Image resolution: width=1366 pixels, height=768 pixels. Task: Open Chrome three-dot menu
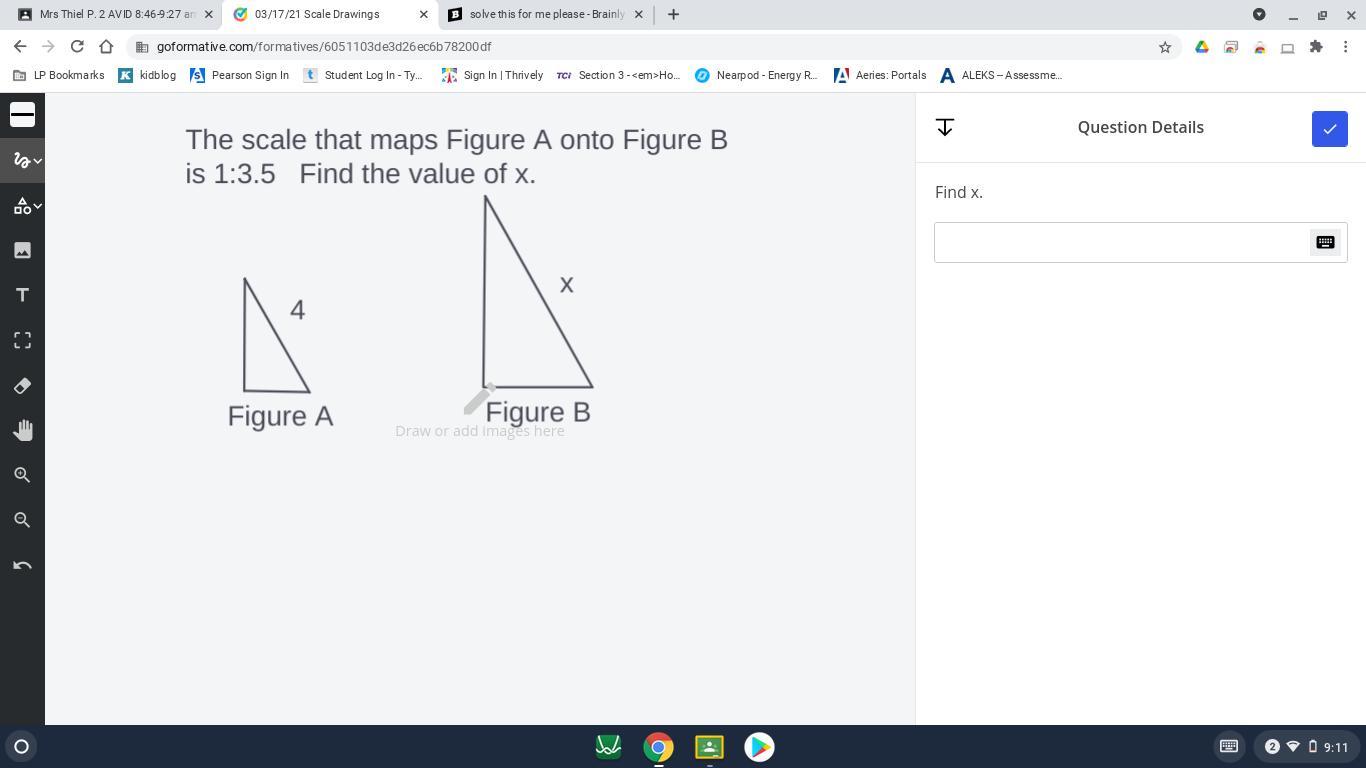1346,47
